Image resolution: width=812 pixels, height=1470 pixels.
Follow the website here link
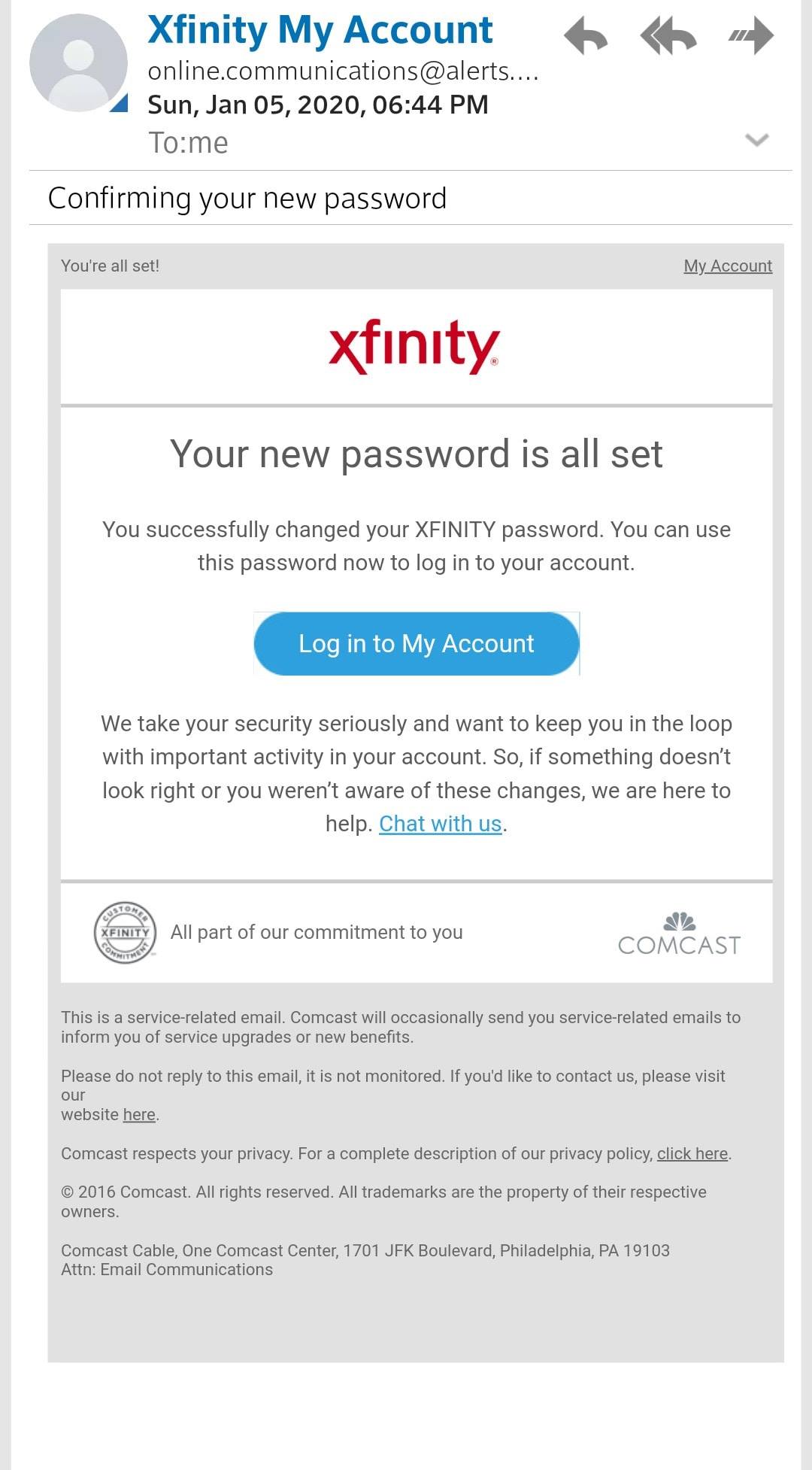[139, 1114]
